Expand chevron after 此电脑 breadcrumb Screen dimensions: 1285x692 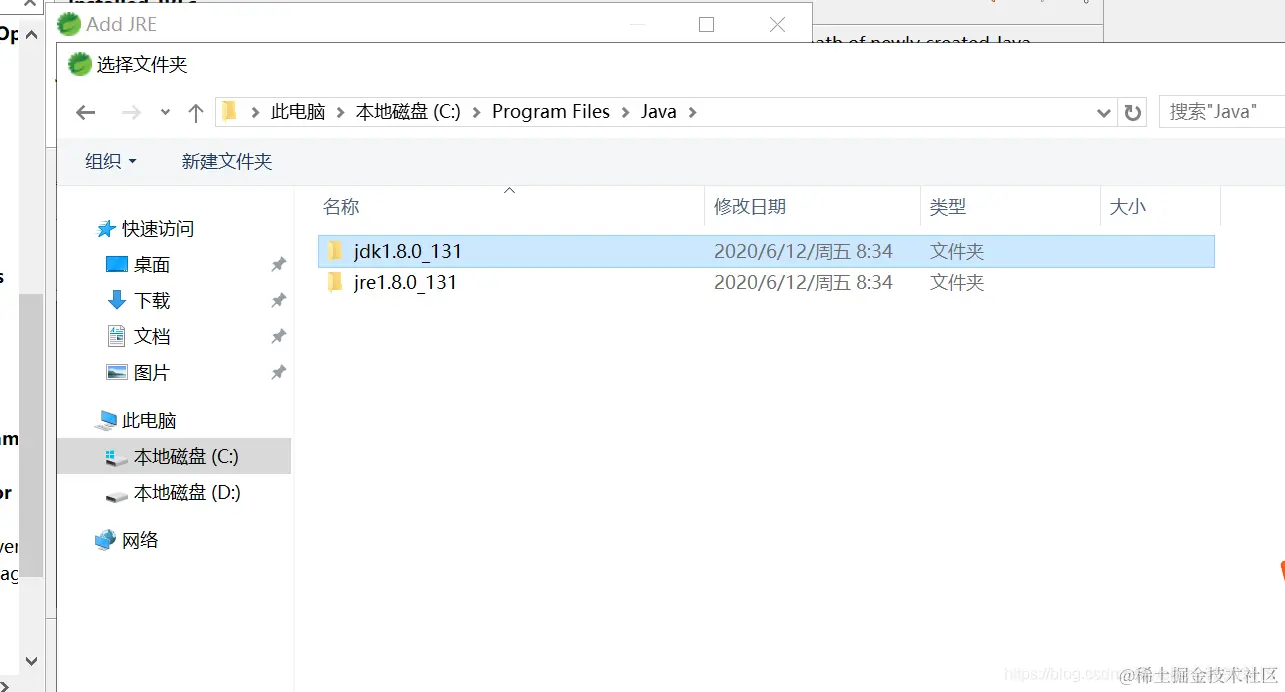pyautogui.click(x=341, y=112)
